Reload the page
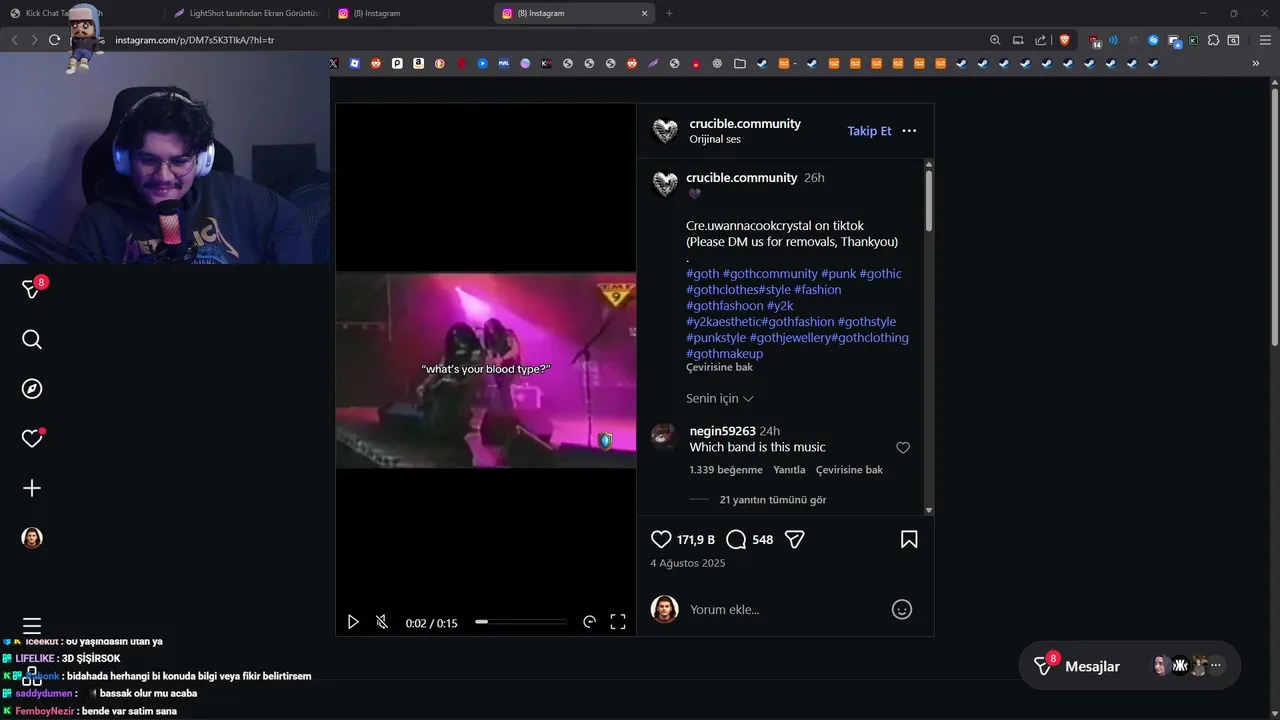This screenshot has width=1280, height=720. coord(54,40)
